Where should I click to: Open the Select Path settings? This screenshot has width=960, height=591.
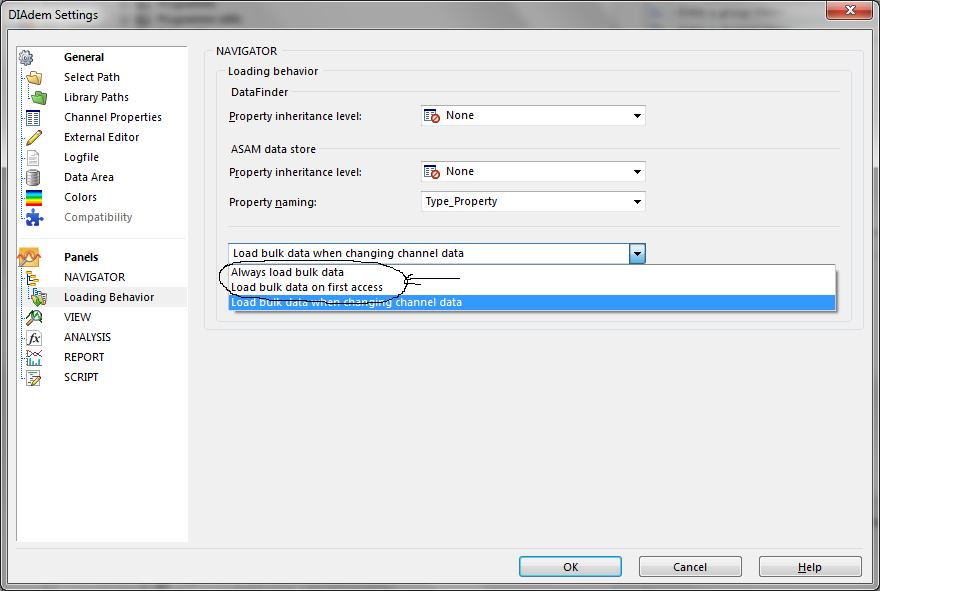pos(92,77)
